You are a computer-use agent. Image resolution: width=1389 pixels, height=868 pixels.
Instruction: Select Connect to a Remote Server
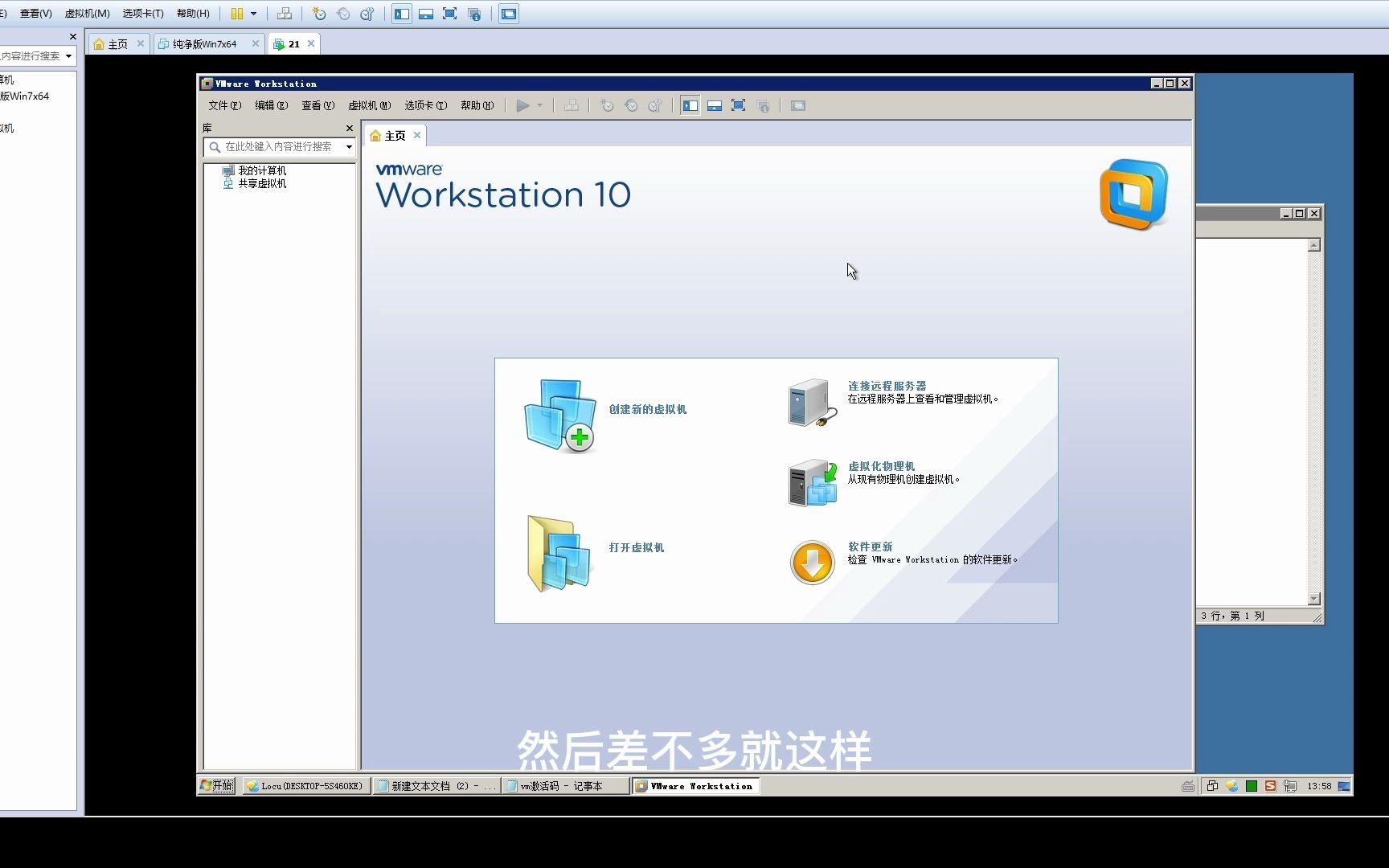coord(886,386)
